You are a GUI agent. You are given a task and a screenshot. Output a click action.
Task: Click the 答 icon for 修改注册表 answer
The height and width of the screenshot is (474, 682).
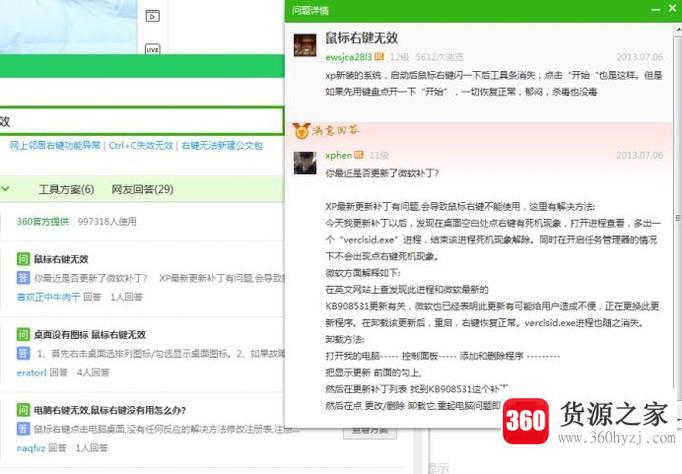point(23,429)
